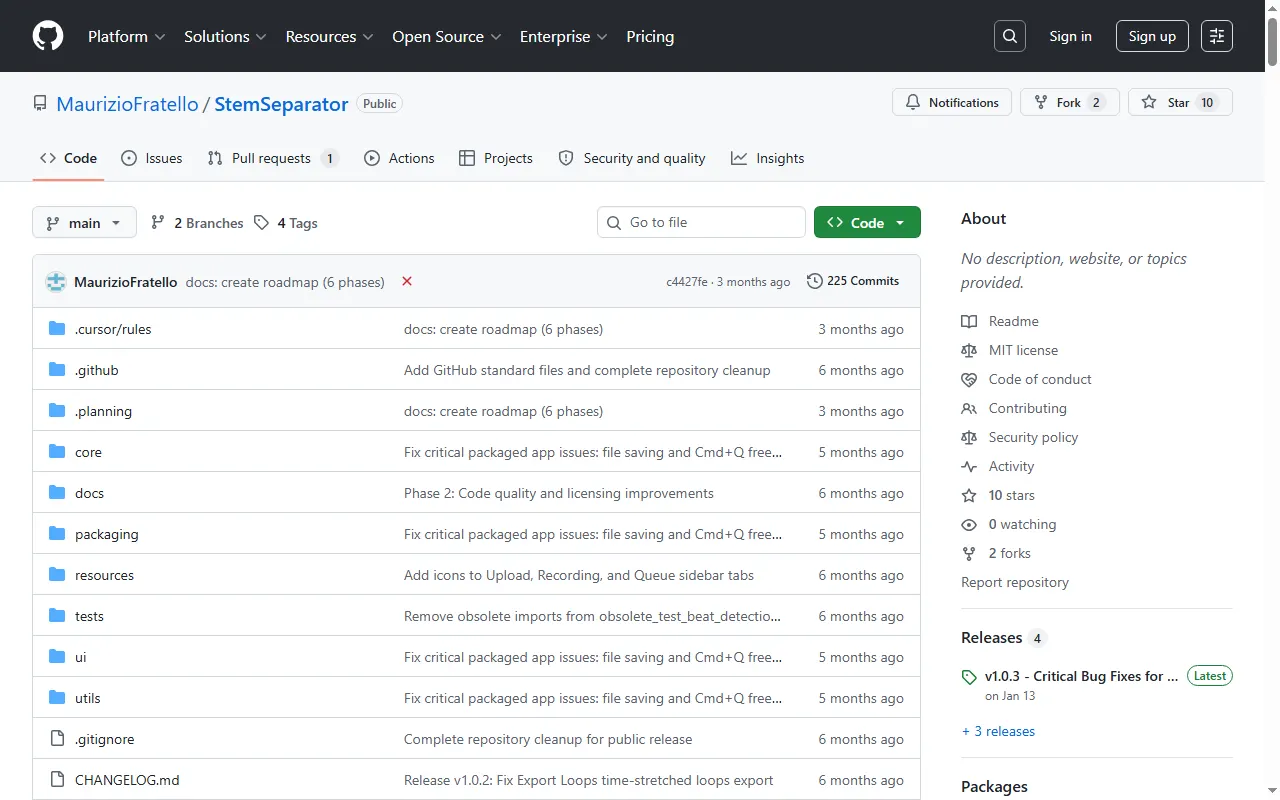Open the tests folder
1280x800 pixels.
pos(89,616)
